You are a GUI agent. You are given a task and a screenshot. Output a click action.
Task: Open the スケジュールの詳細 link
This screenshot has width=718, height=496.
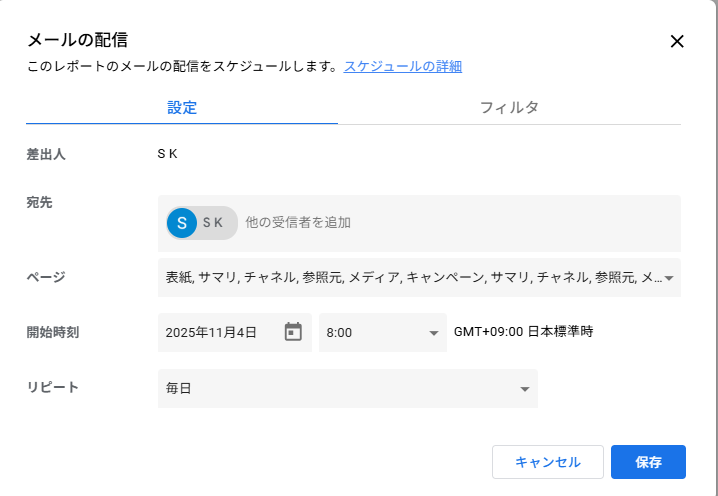403,67
